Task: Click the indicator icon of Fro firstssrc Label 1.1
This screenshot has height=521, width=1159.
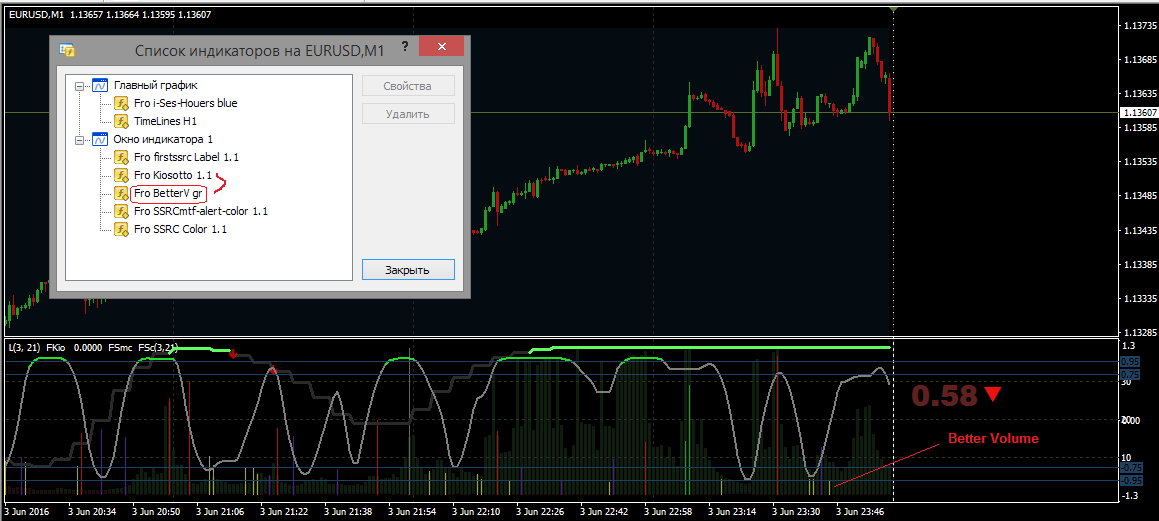Action: (x=121, y=157)
